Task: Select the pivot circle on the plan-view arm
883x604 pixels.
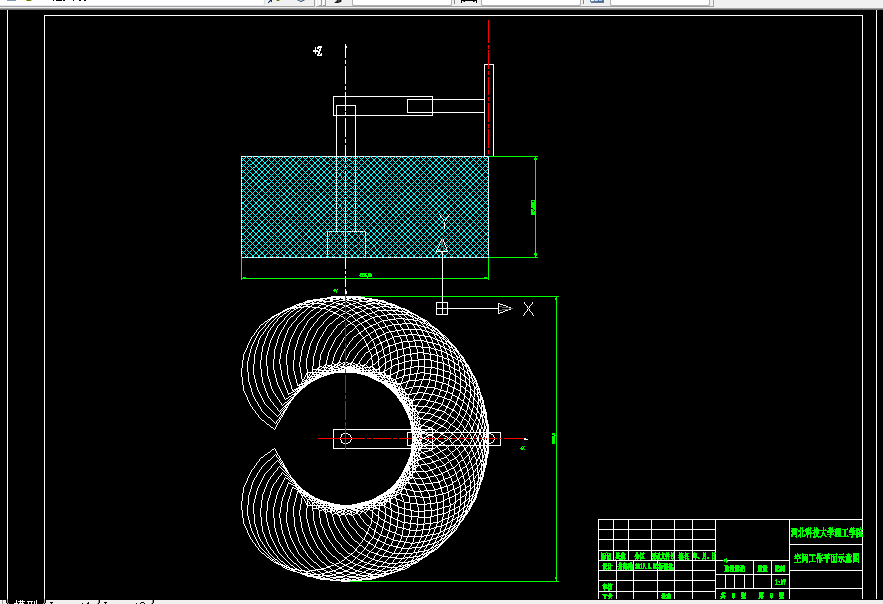Action: point(346,439)
